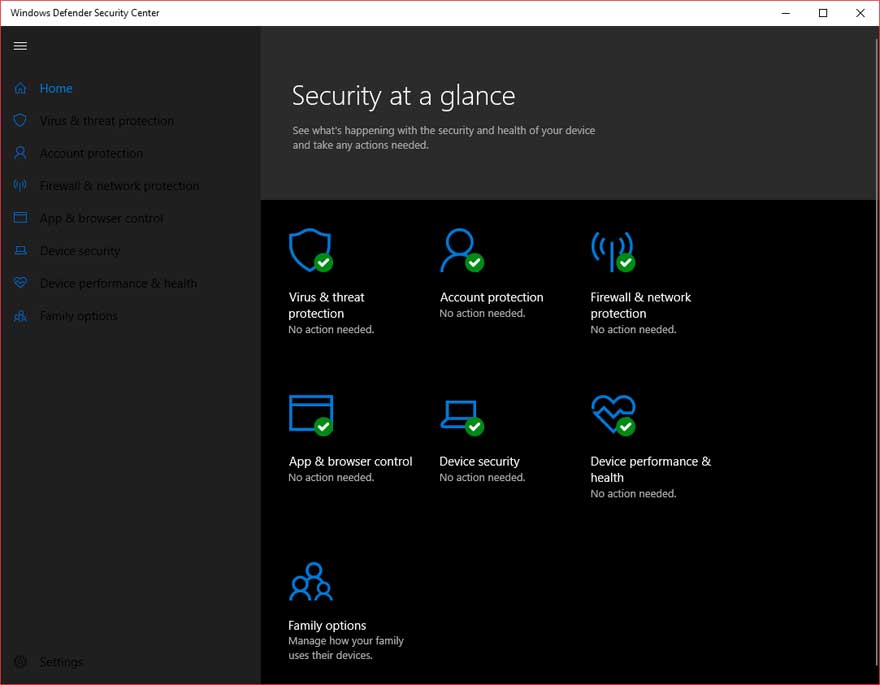
Task: Click the Family options tile title
Action: [327, 625]
